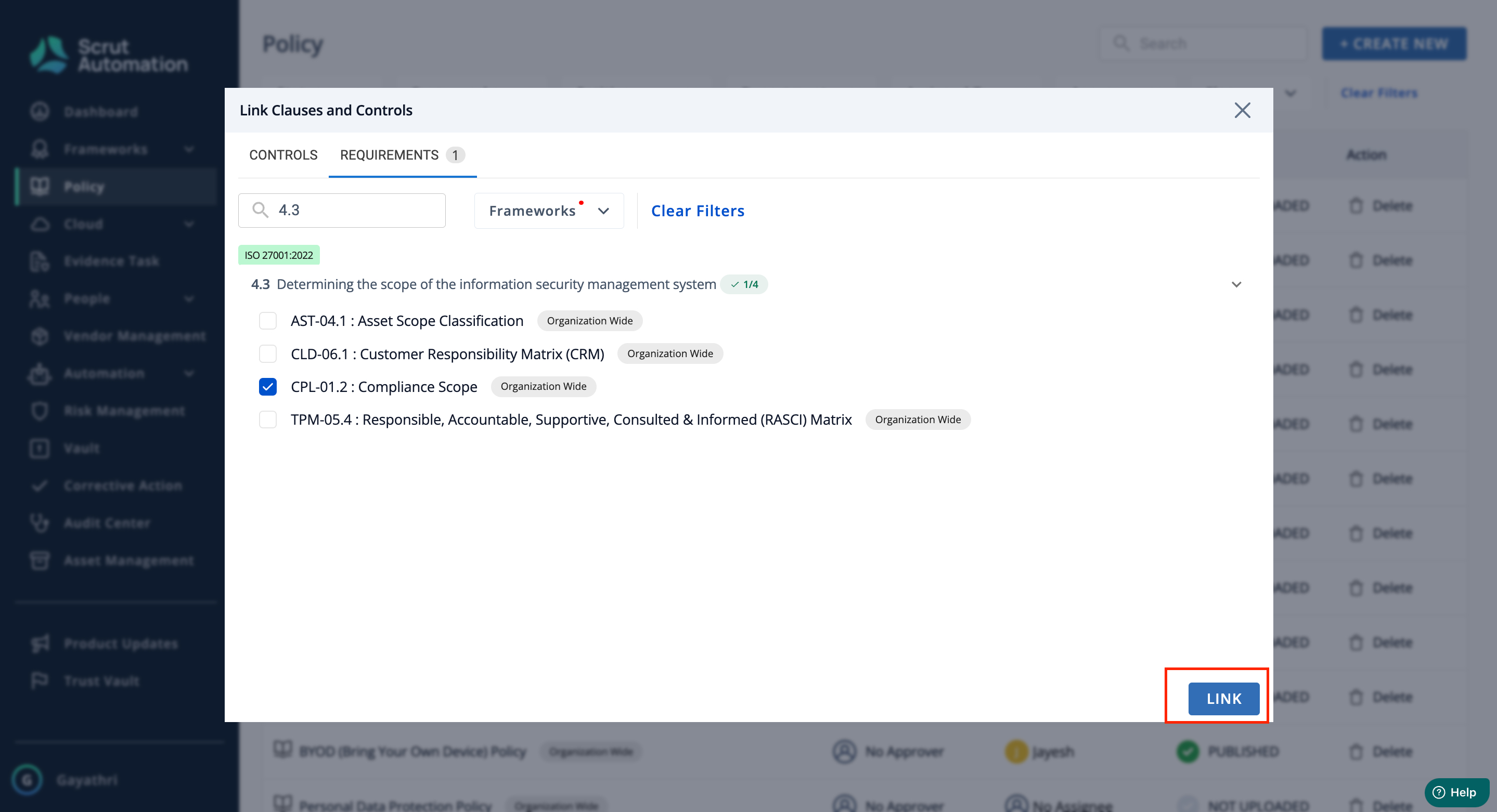Click the magnifier icon in dialog search
1497x812 pixels.
click(261, 210)
